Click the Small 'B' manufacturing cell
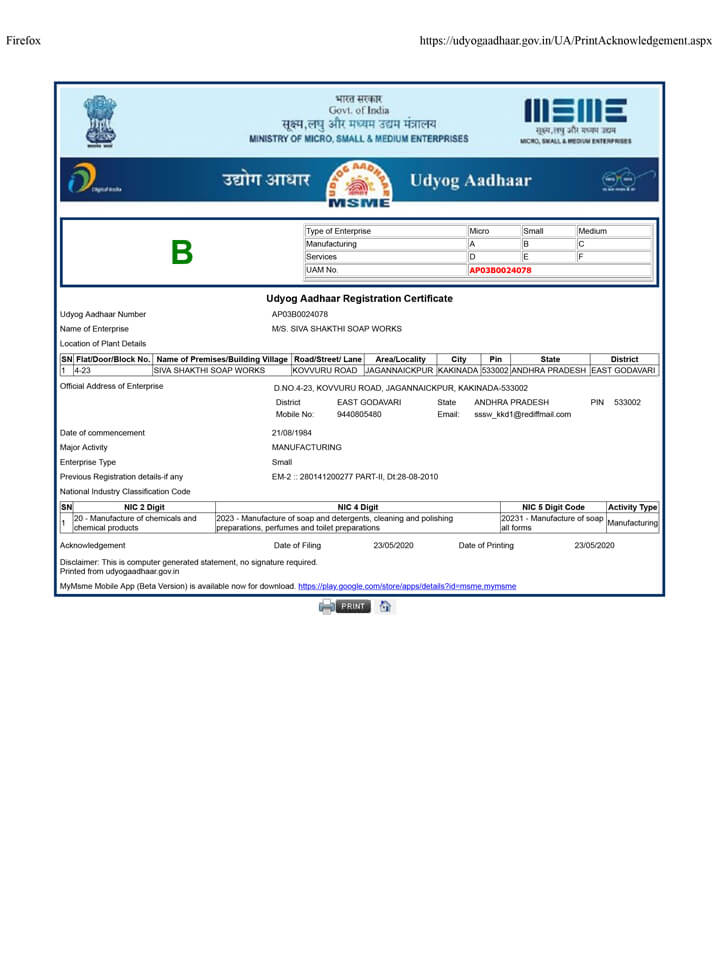This screenshot has height=972, width=716. [x=547, y=244]
